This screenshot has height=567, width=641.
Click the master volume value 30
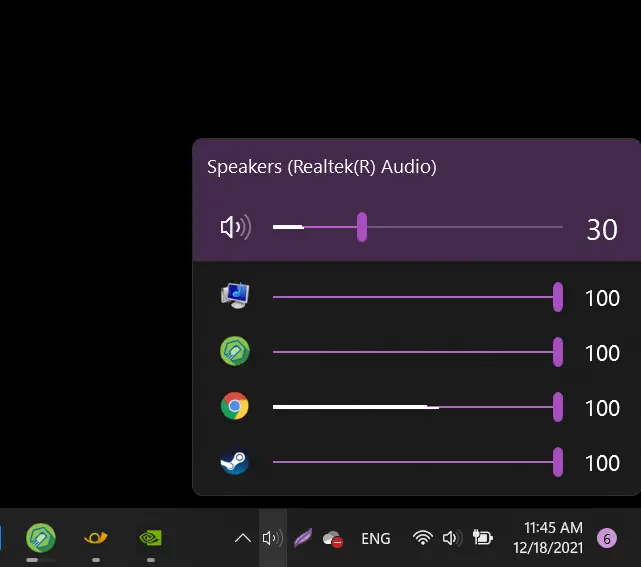[x=602, y=229]
